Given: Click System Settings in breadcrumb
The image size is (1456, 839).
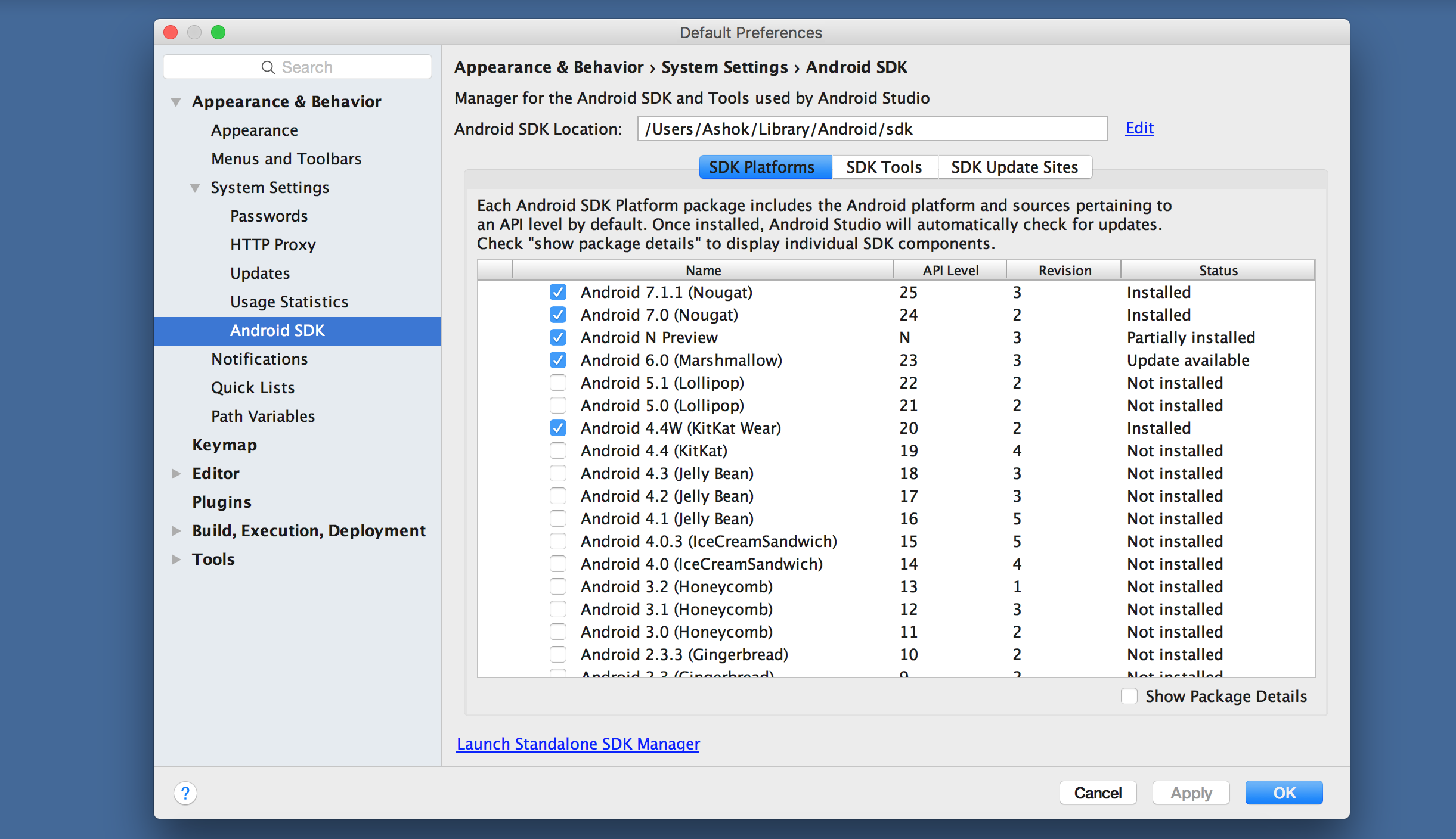Looking at the screenshot, I should point(724,67).
